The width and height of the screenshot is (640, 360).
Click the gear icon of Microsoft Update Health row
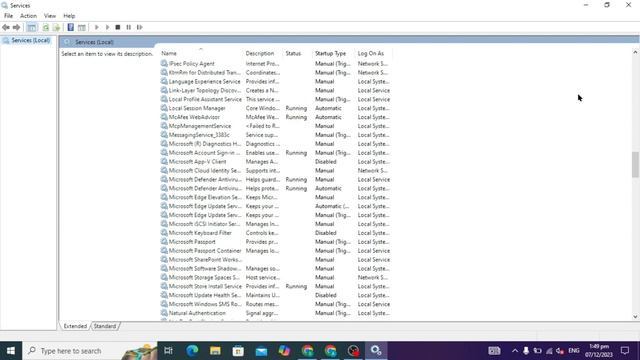(x=164, y=295)
